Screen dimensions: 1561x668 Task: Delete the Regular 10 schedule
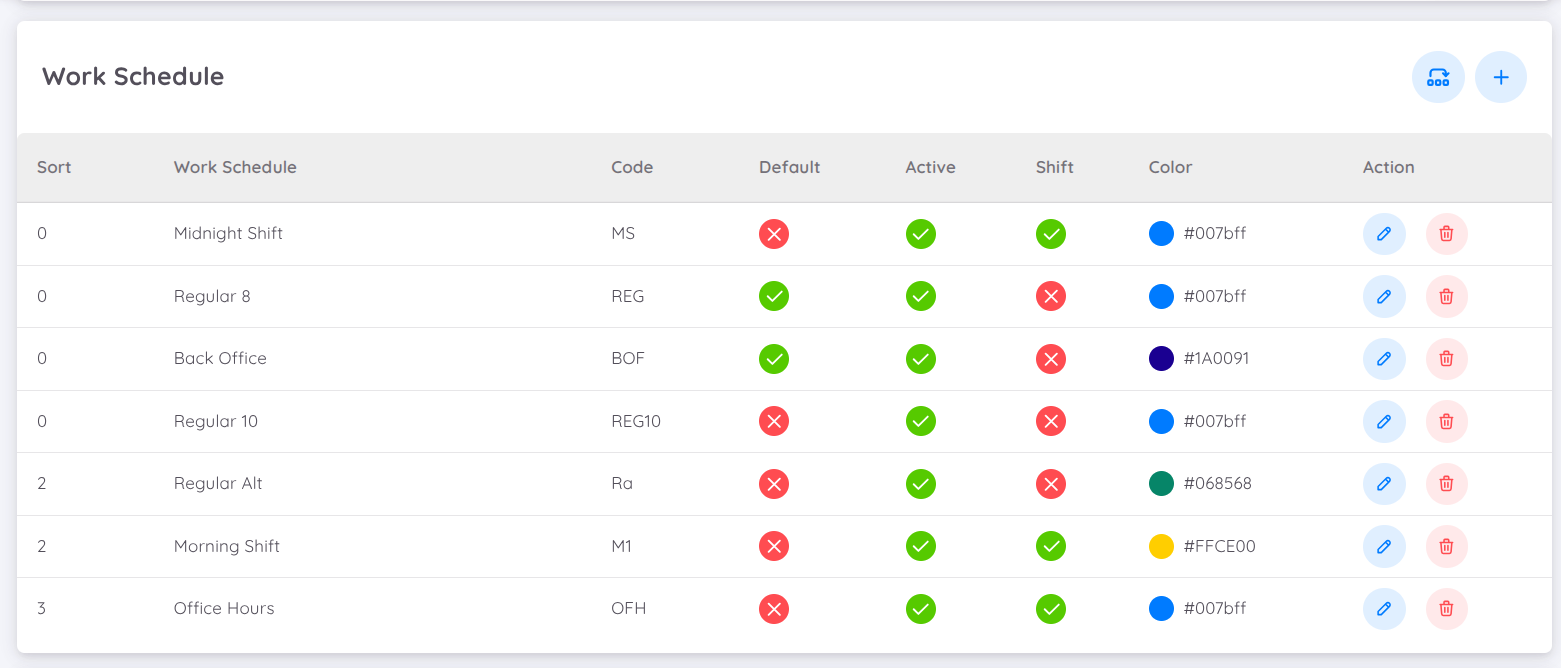click(x=1446, y=421)
